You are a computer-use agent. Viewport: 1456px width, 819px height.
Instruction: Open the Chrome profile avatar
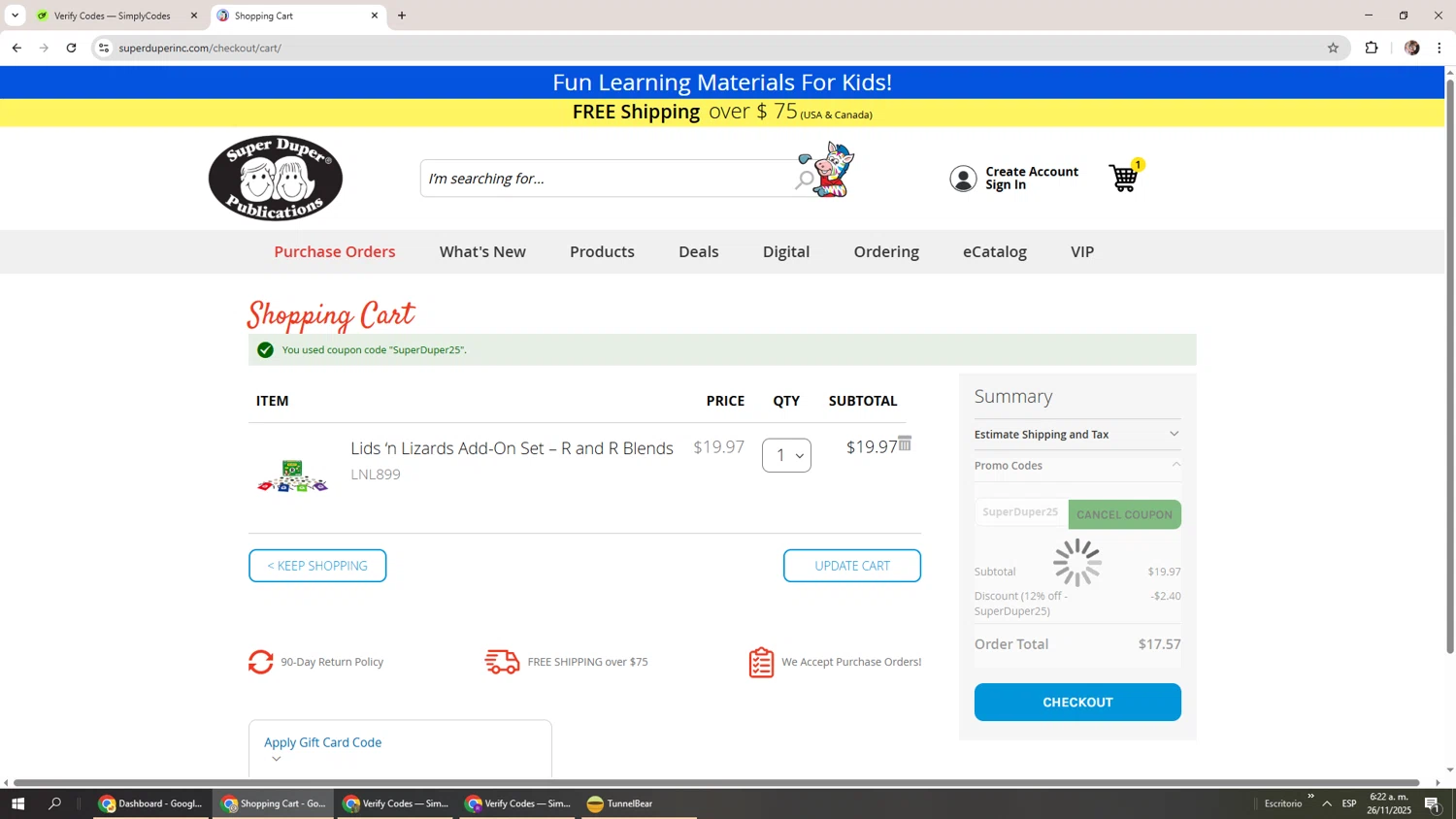(x=1412, y=48)
